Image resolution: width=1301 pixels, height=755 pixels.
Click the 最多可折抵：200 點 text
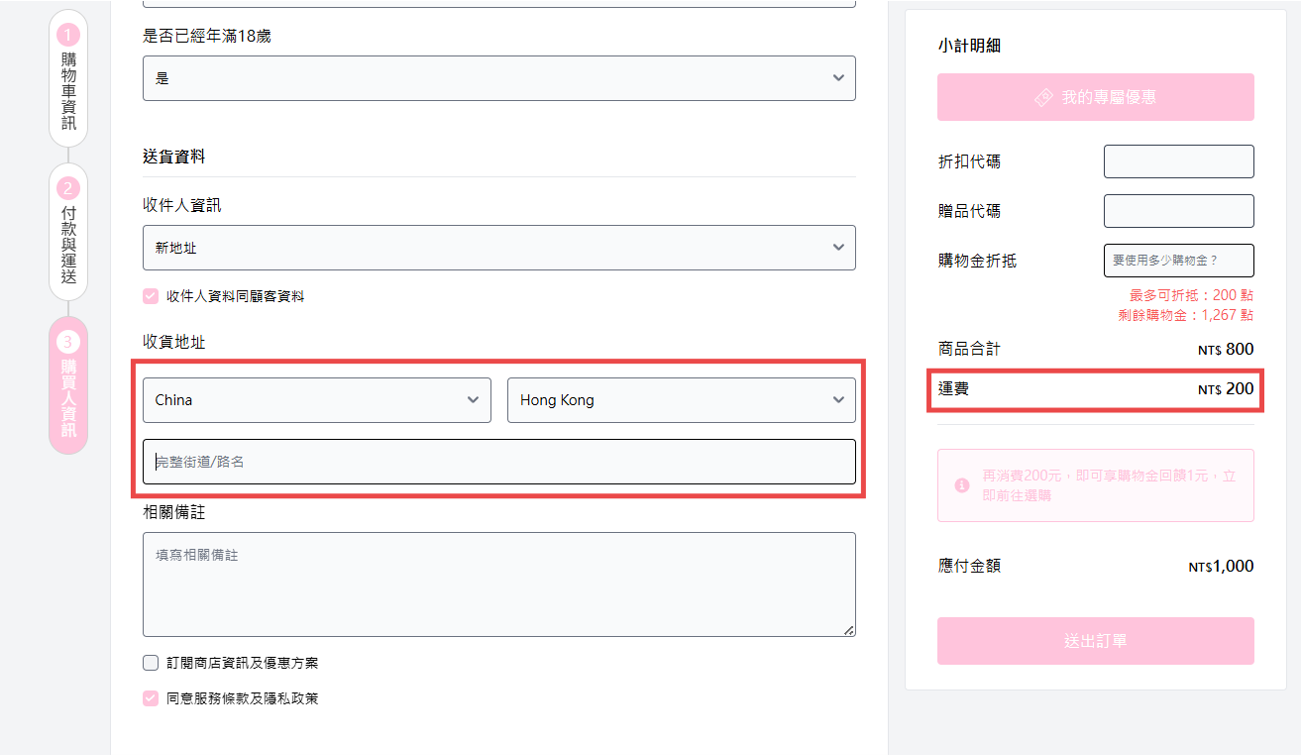tap(1191, 295)
